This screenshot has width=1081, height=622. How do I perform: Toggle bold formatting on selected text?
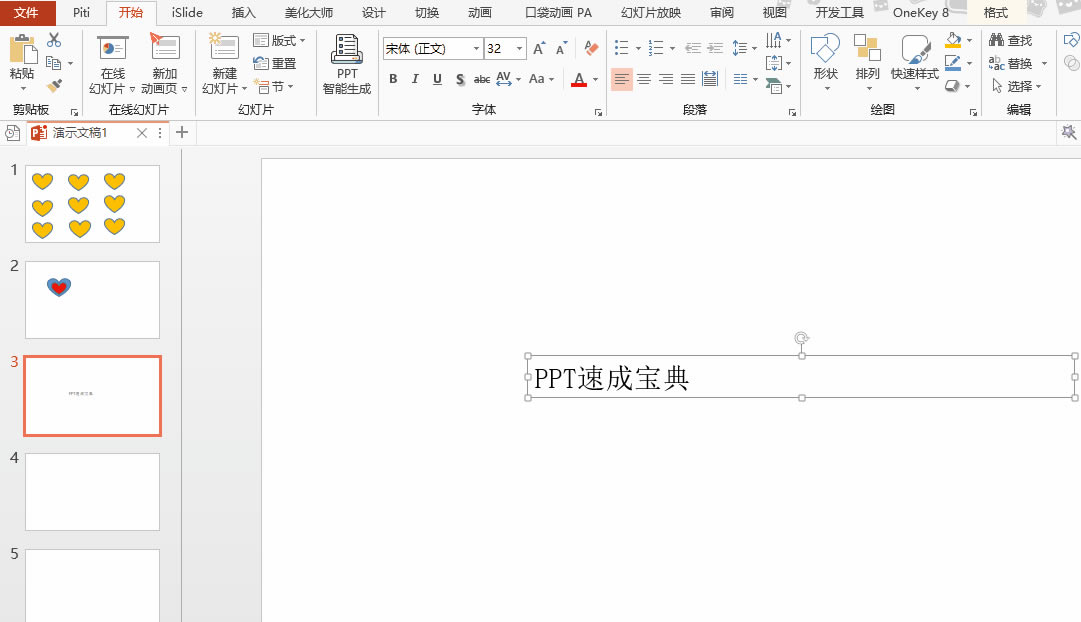pyautogui.click(x=393, y=79)
